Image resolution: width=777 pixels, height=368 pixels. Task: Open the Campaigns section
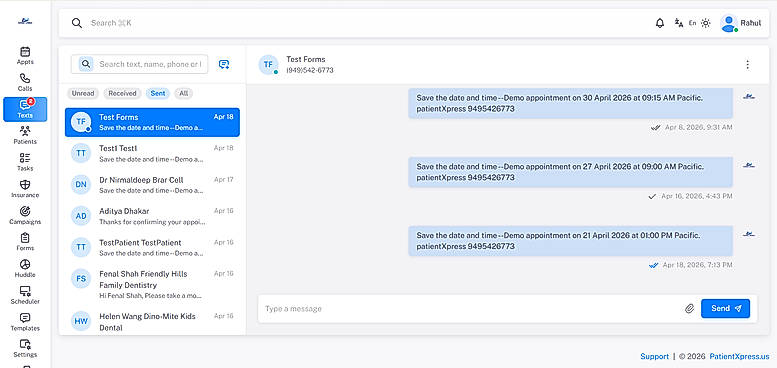25,215
